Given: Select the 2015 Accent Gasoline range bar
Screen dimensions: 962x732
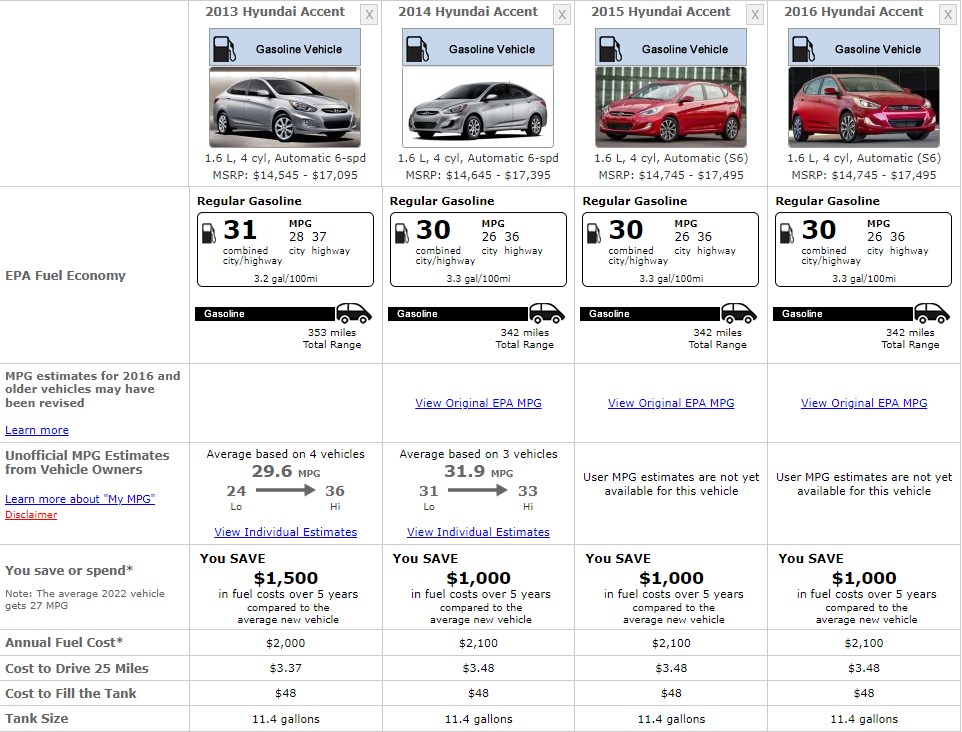Looking at the screenshot, I should pos(650,314).
